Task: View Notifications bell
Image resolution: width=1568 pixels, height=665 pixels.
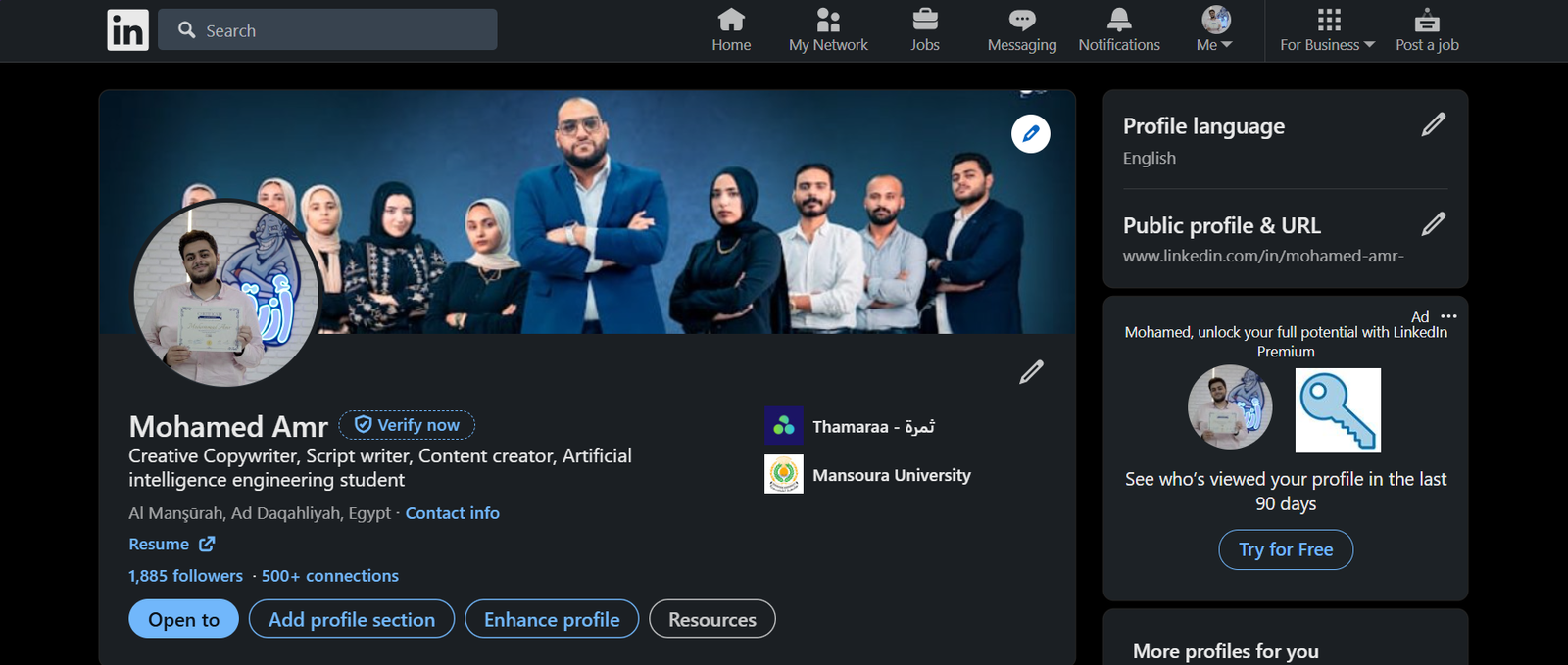Action: [x=1118, y=30]
